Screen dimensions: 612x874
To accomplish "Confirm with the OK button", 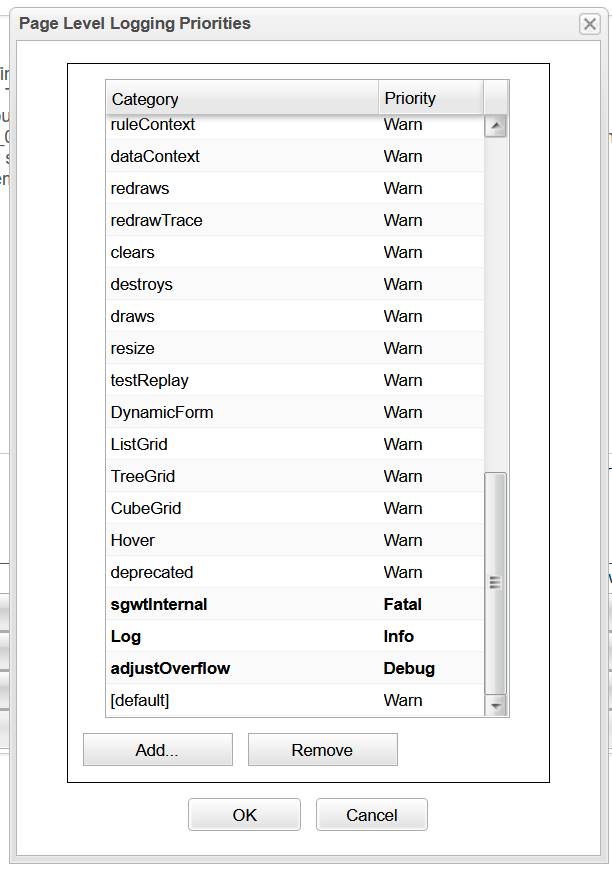I will (x=244, y=815).
